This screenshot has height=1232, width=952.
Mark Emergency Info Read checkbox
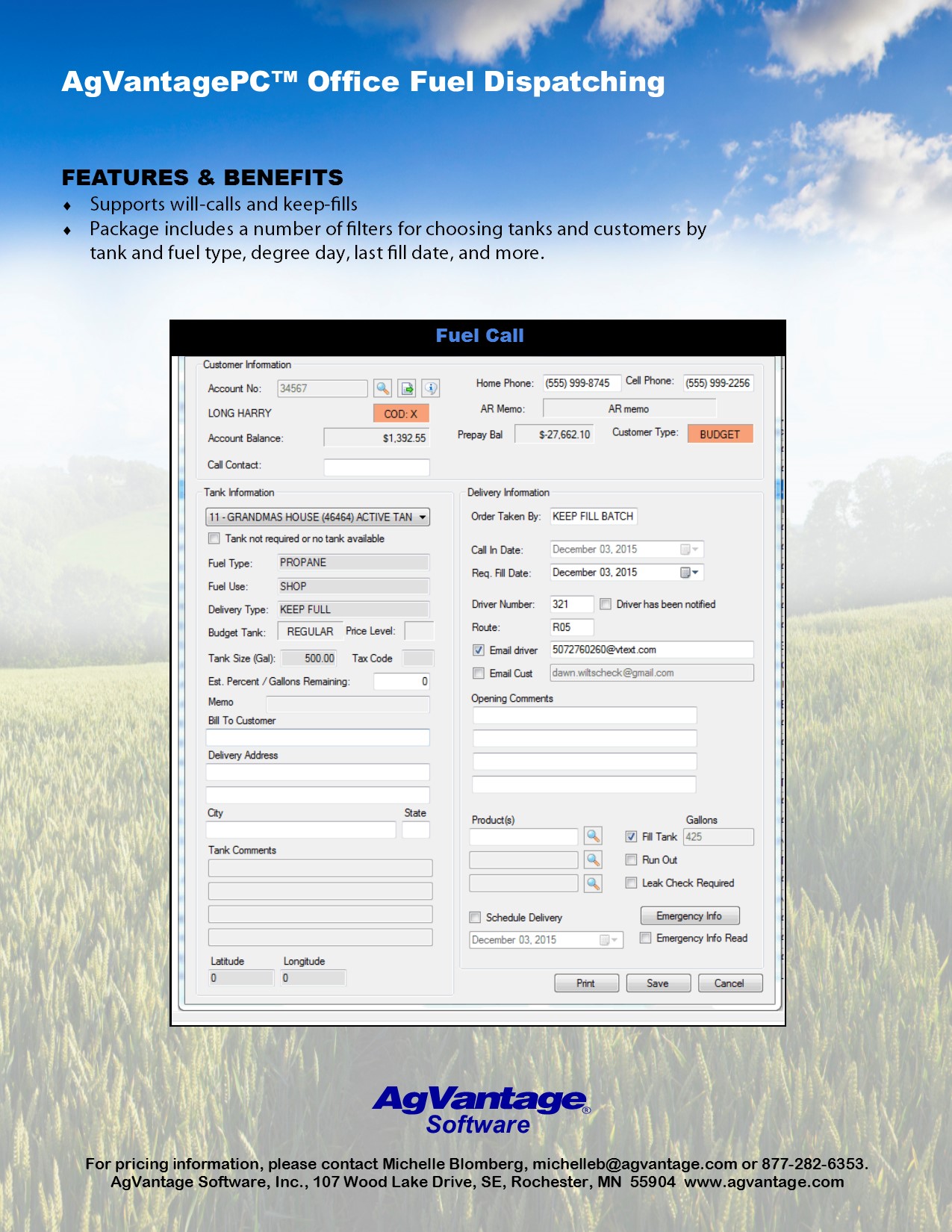pos(646,938)
